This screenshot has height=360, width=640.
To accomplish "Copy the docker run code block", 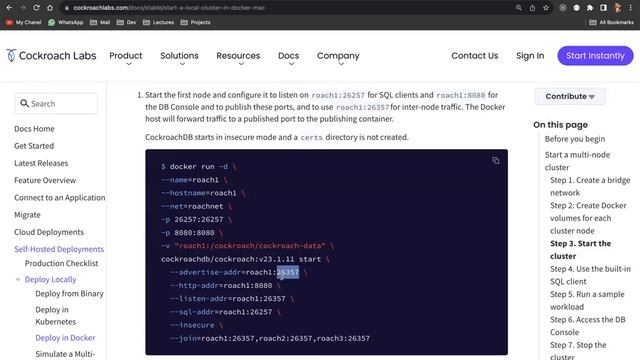I will (496, 160).
